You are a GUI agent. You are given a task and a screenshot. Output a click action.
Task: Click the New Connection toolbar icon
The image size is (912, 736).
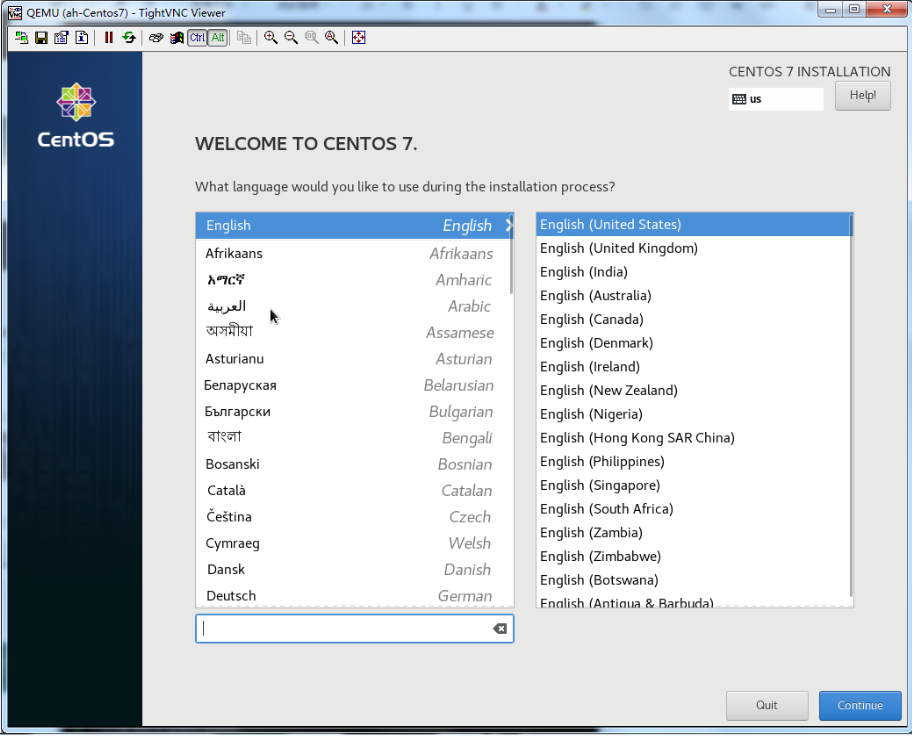pos(22,38)
